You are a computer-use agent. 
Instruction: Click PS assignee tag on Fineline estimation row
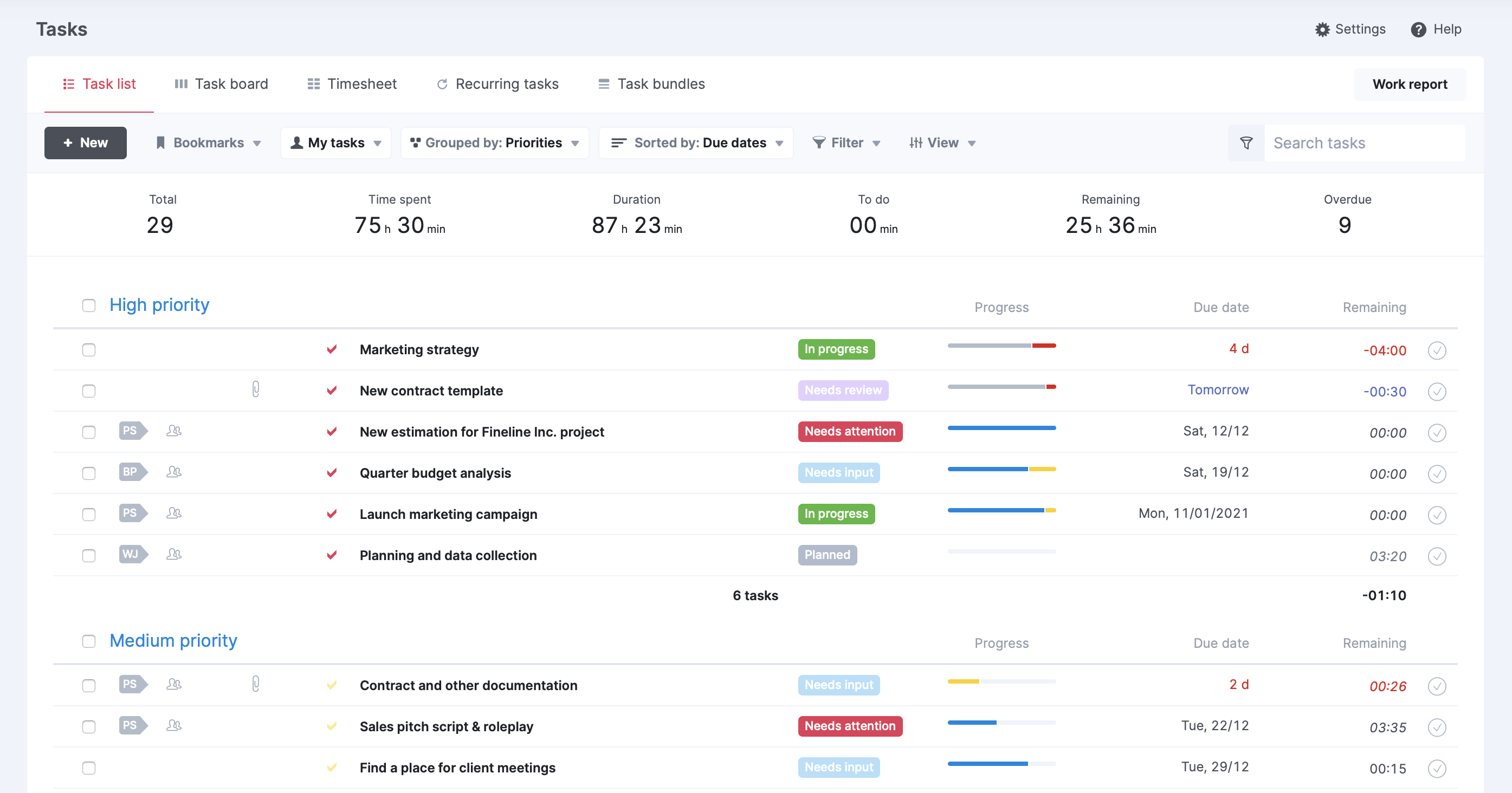tap(133, 431)
